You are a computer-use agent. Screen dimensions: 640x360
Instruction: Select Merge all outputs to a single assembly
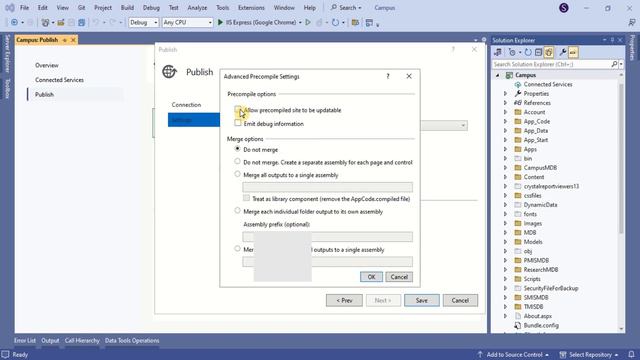pos(237,174)
